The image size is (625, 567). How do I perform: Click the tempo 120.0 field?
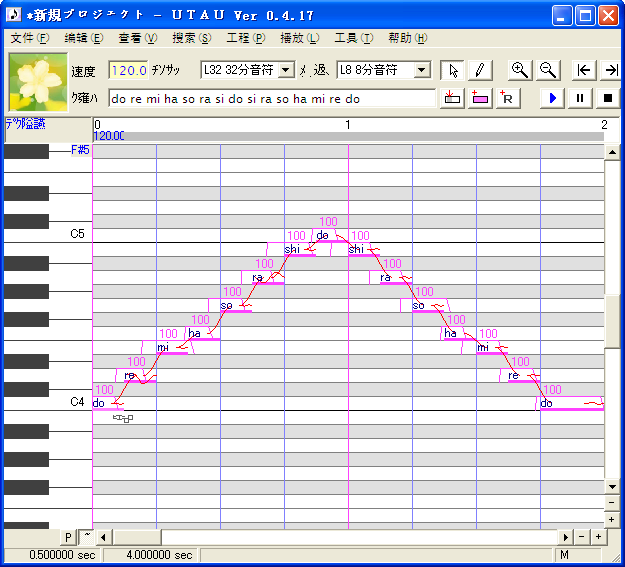click(128, 71)
